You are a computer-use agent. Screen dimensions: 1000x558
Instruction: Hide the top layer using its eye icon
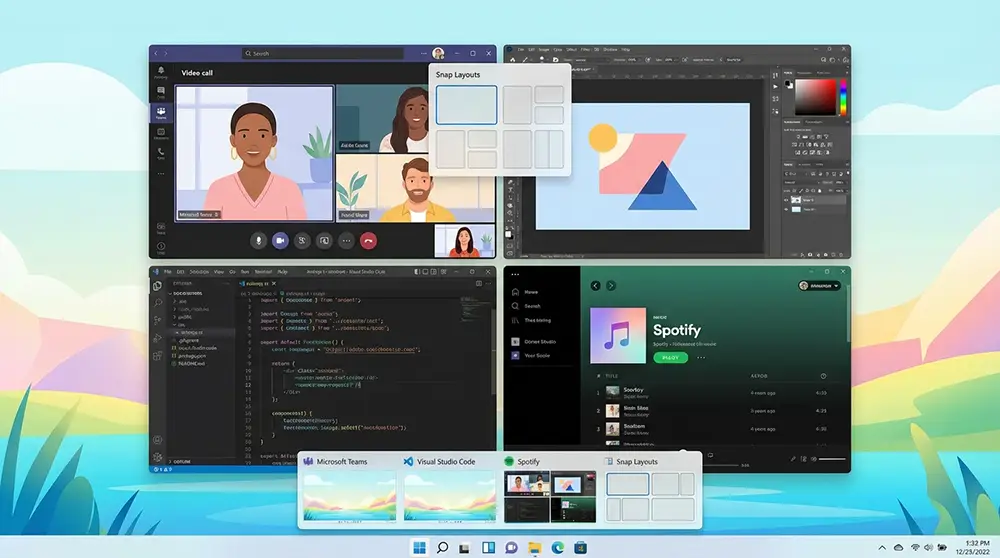(786, 200)
